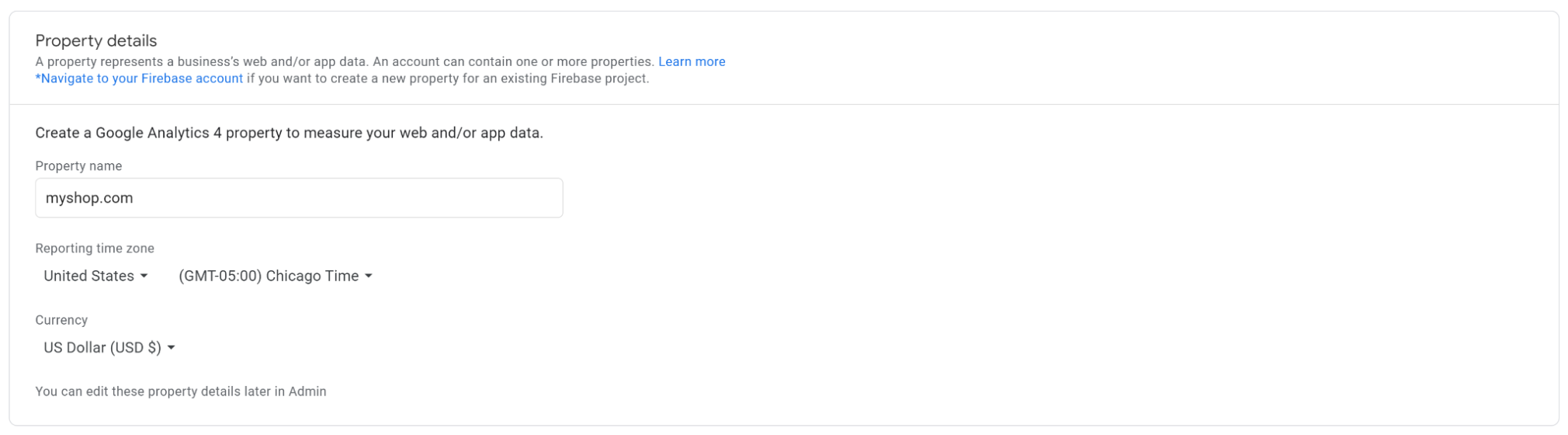Click the dropdown arrow beside United States

tap(144, 277)
